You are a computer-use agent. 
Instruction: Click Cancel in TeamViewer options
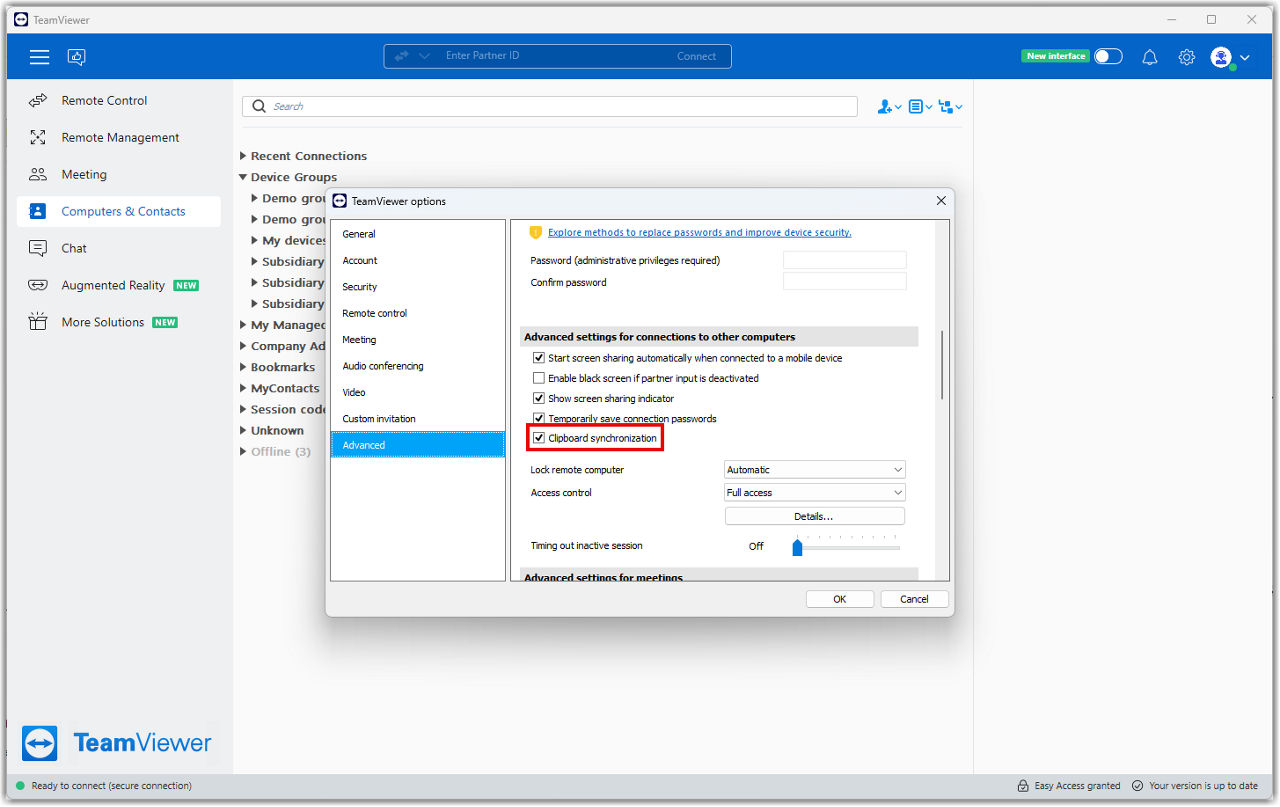point(914,599)
